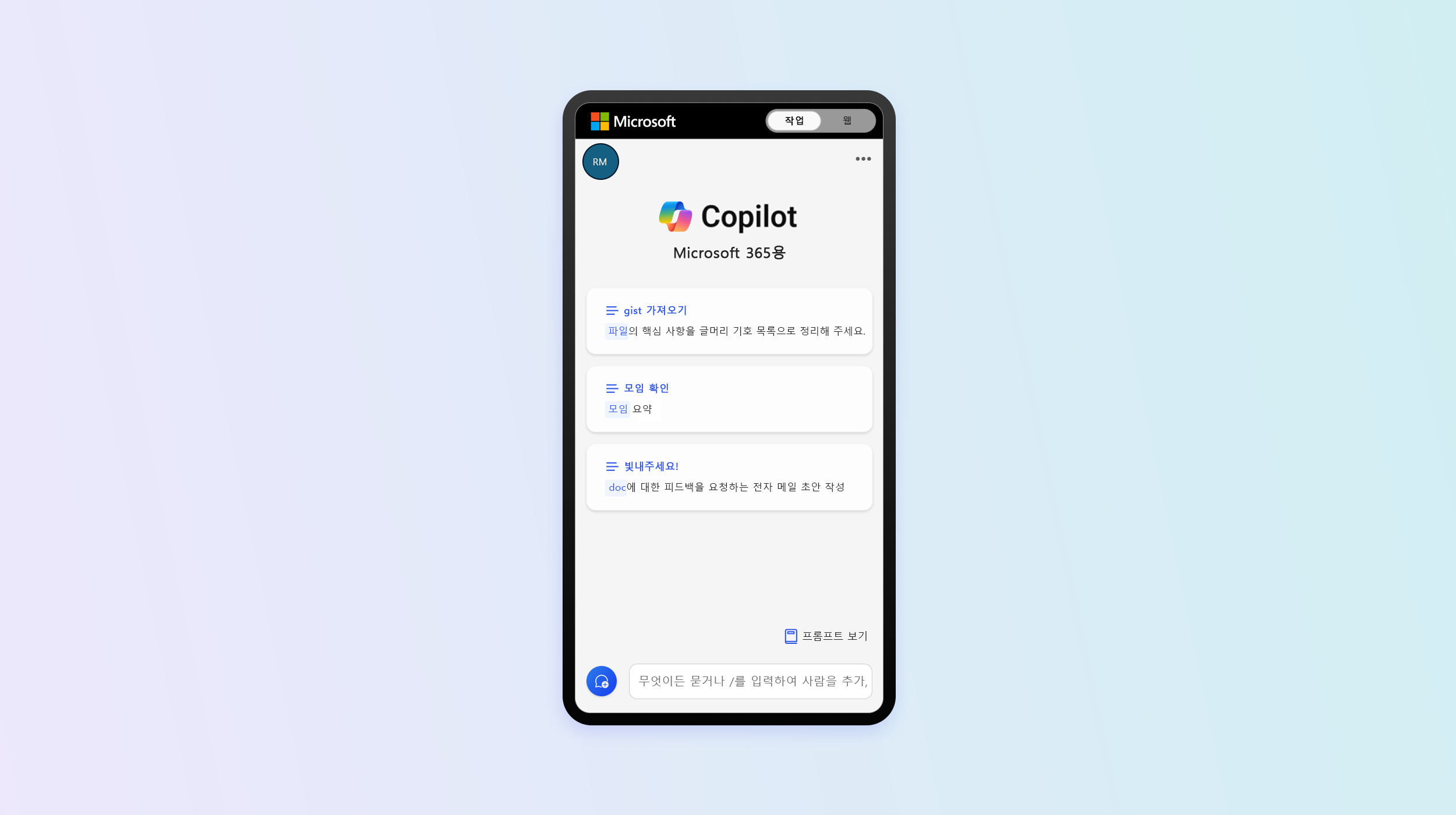1456x815 pixels.
Task: Tap the chat input field
Action: (x=750, y=681)
